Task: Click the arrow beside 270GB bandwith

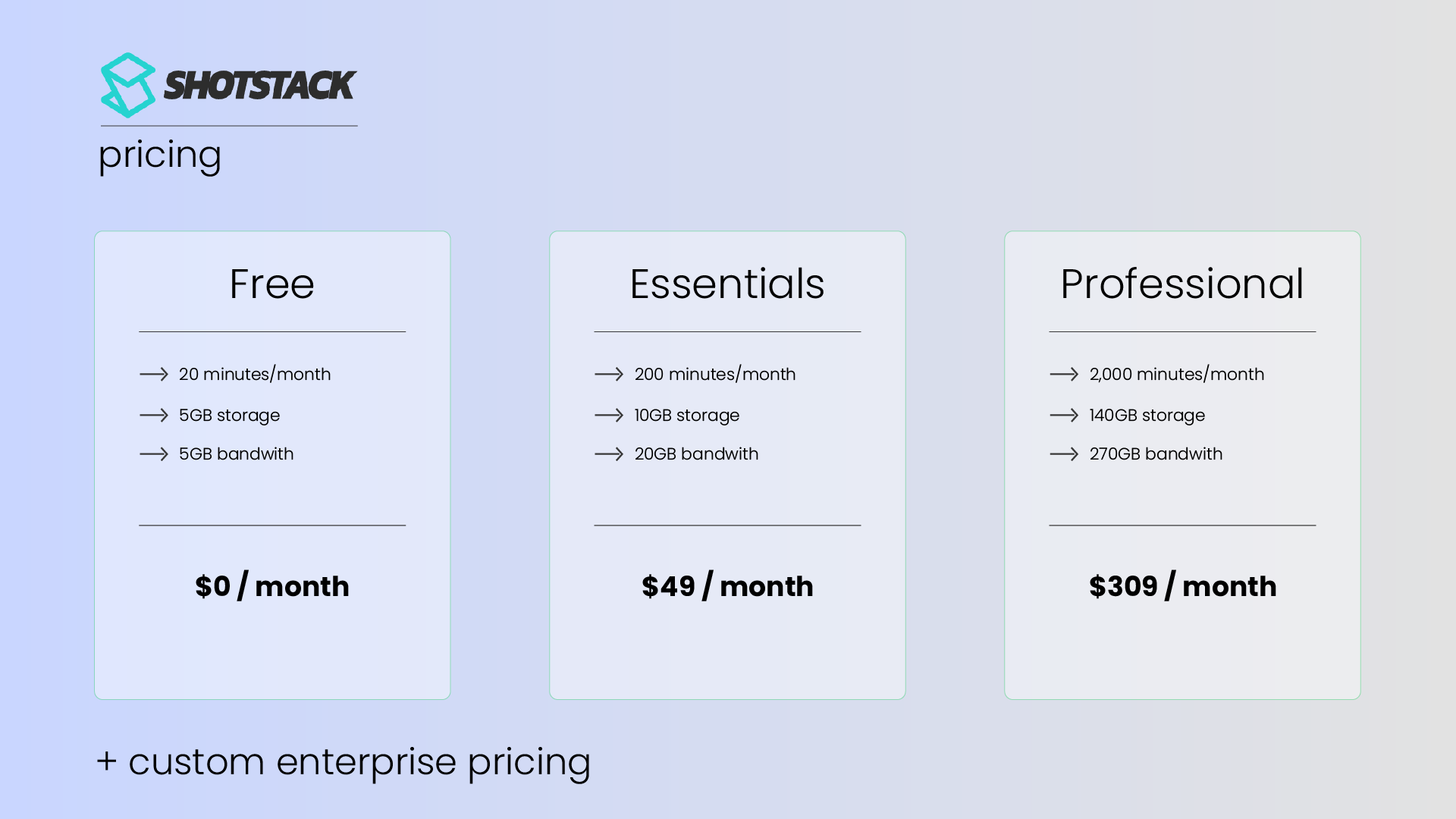Action: [1064, 453]
